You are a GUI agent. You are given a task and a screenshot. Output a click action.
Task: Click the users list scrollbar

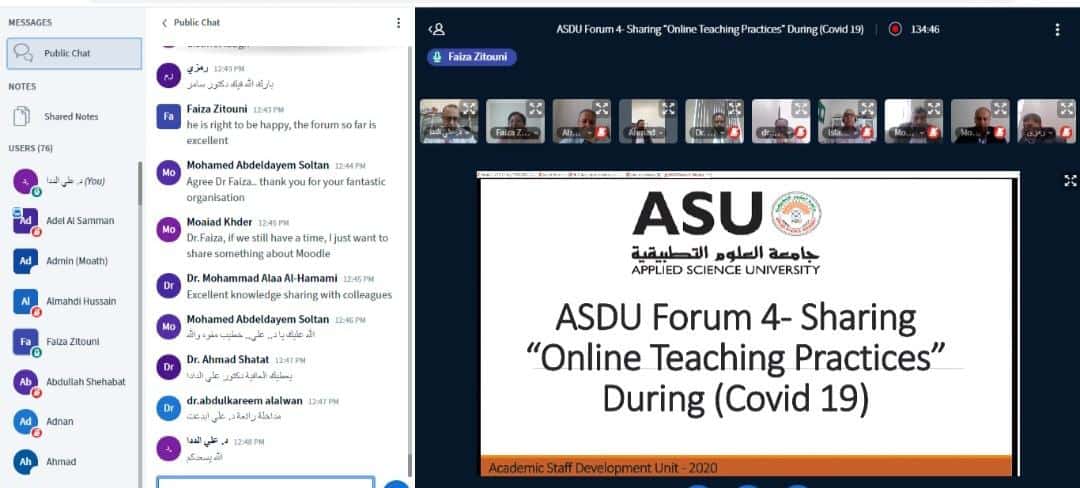coord(140,184)
